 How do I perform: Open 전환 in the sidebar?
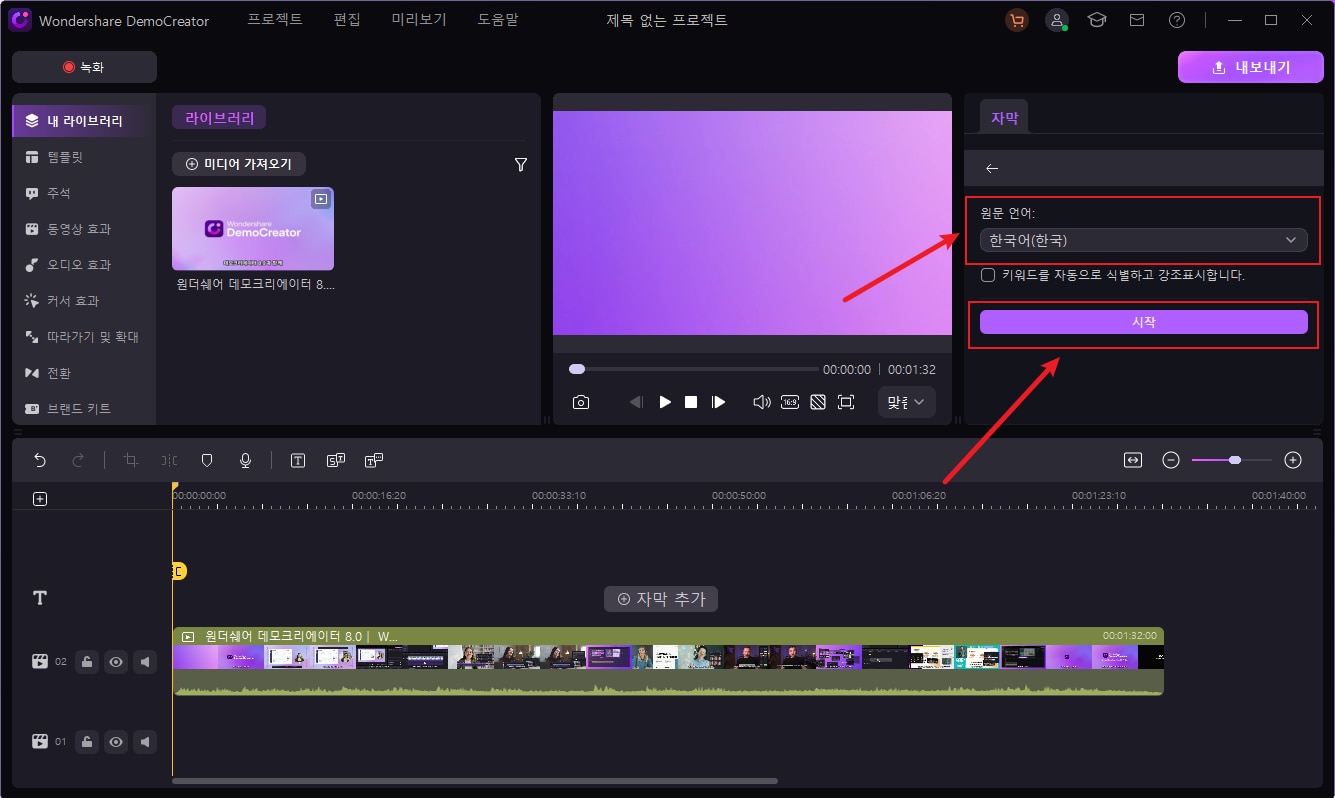click(x=84, y=373)
